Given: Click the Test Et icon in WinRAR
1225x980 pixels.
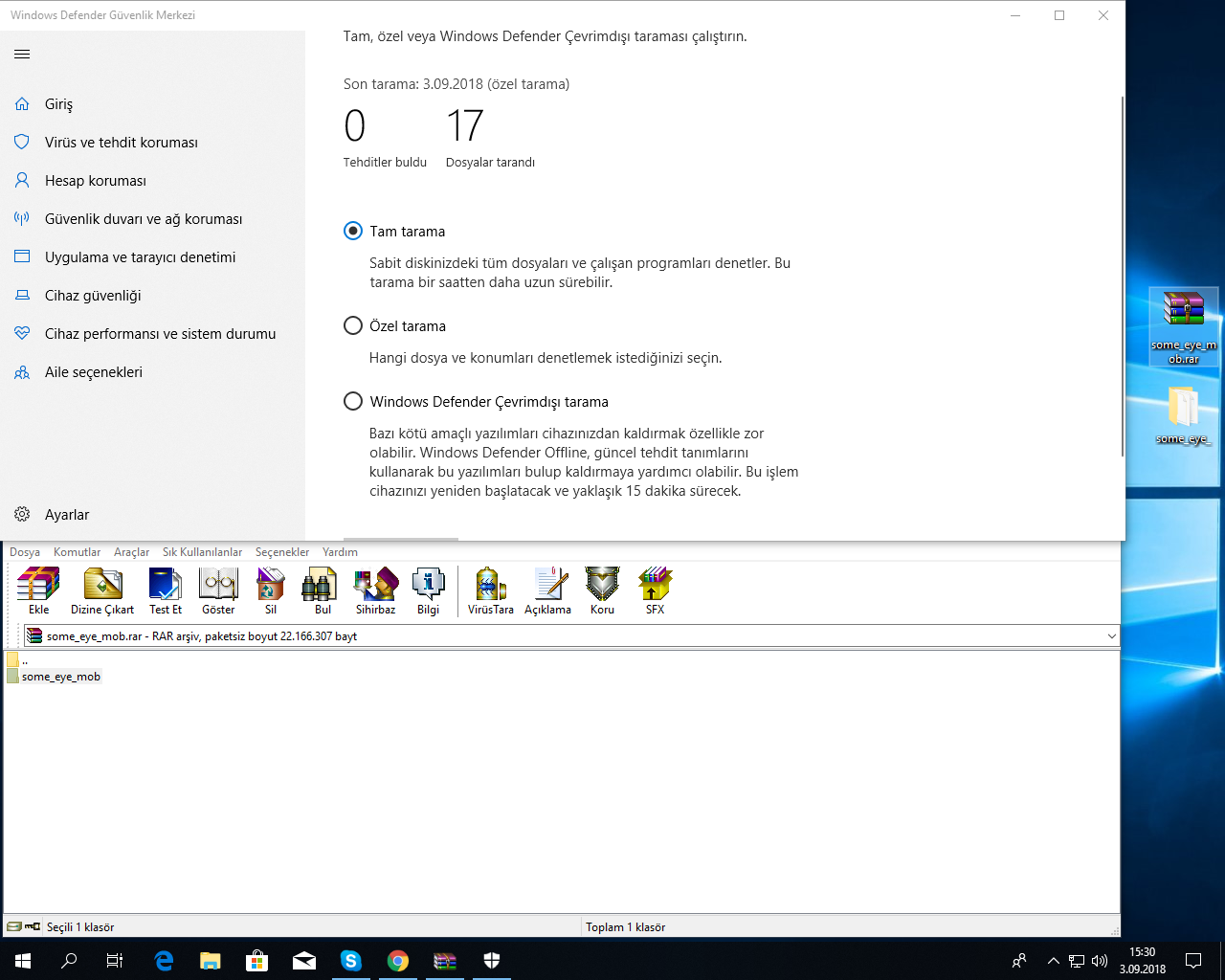Looking at the screenshot, I should [166, 590].
